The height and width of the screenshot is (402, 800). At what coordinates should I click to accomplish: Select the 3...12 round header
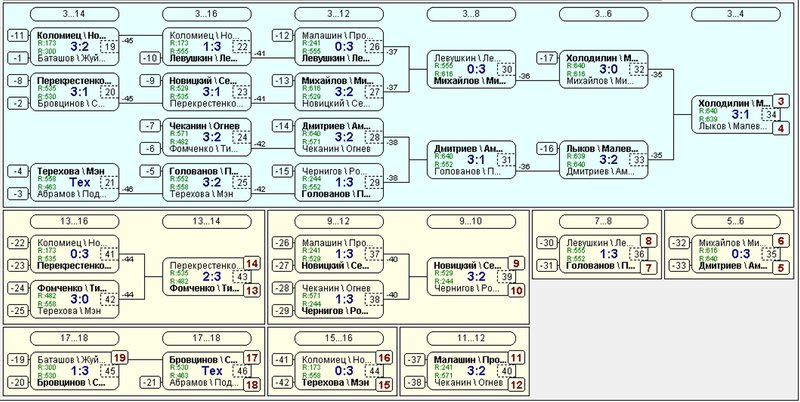339,14
